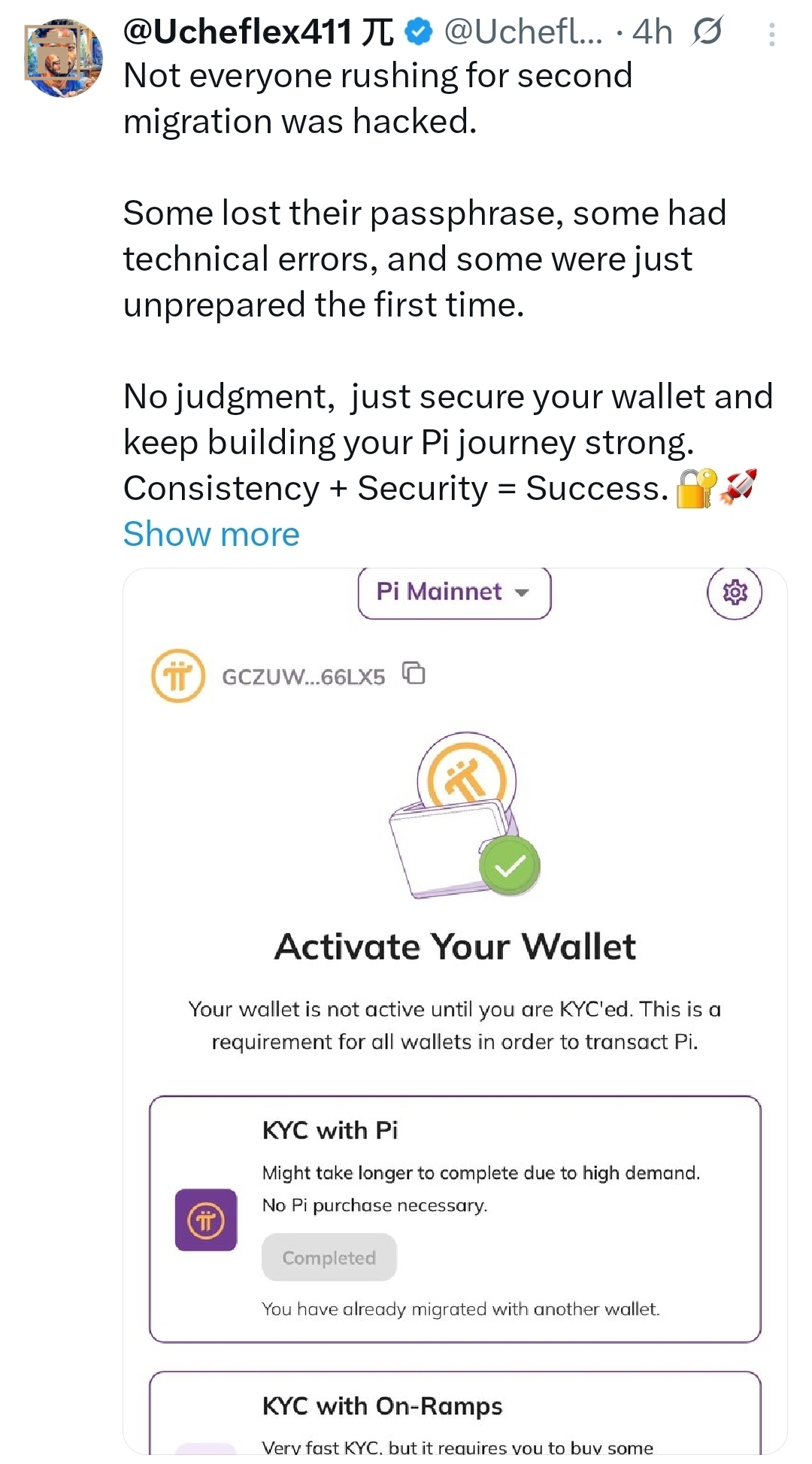The width and height of the screenshot is (812, 1464).
Task: Copy the wallet address with the copy icon
Action: [414, 673]
